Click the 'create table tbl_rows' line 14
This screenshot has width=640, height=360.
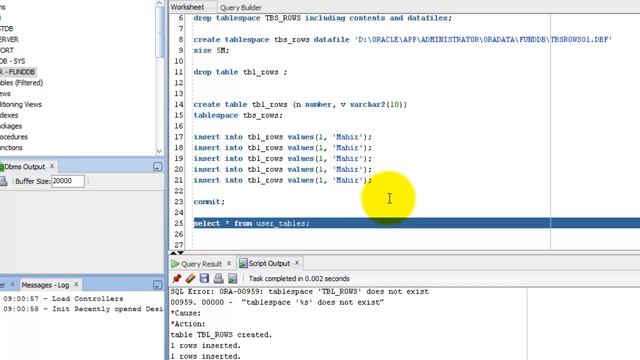click(300, 104)
